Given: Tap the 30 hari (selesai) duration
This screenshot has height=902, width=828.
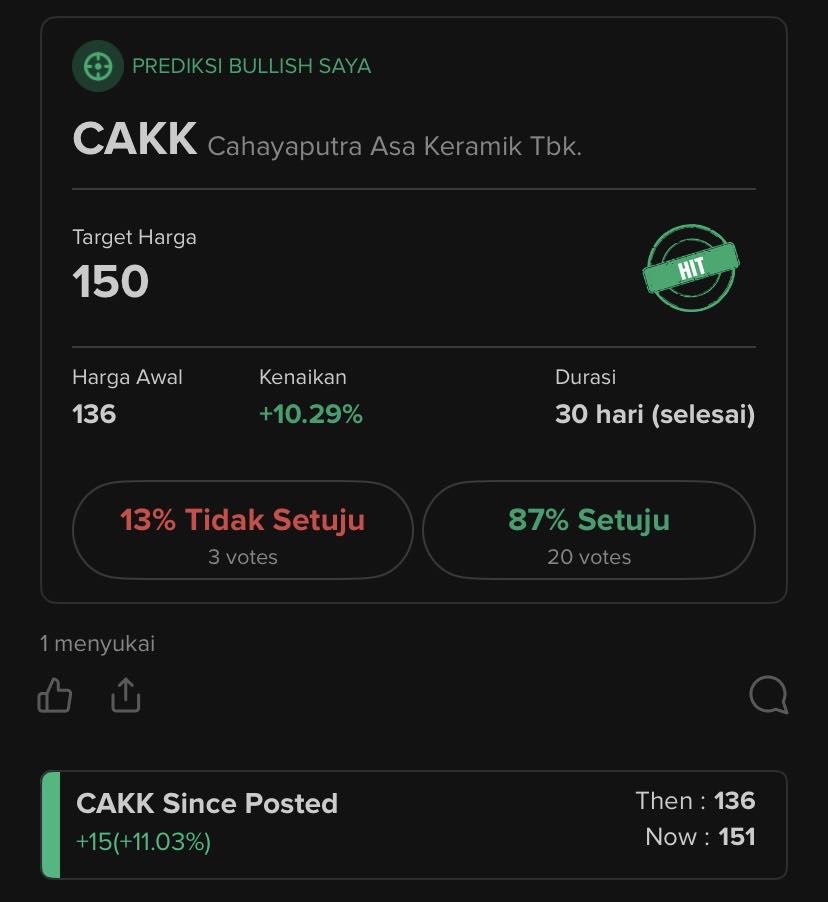Looking at the screenshot, I should click(x=655, y=414).
